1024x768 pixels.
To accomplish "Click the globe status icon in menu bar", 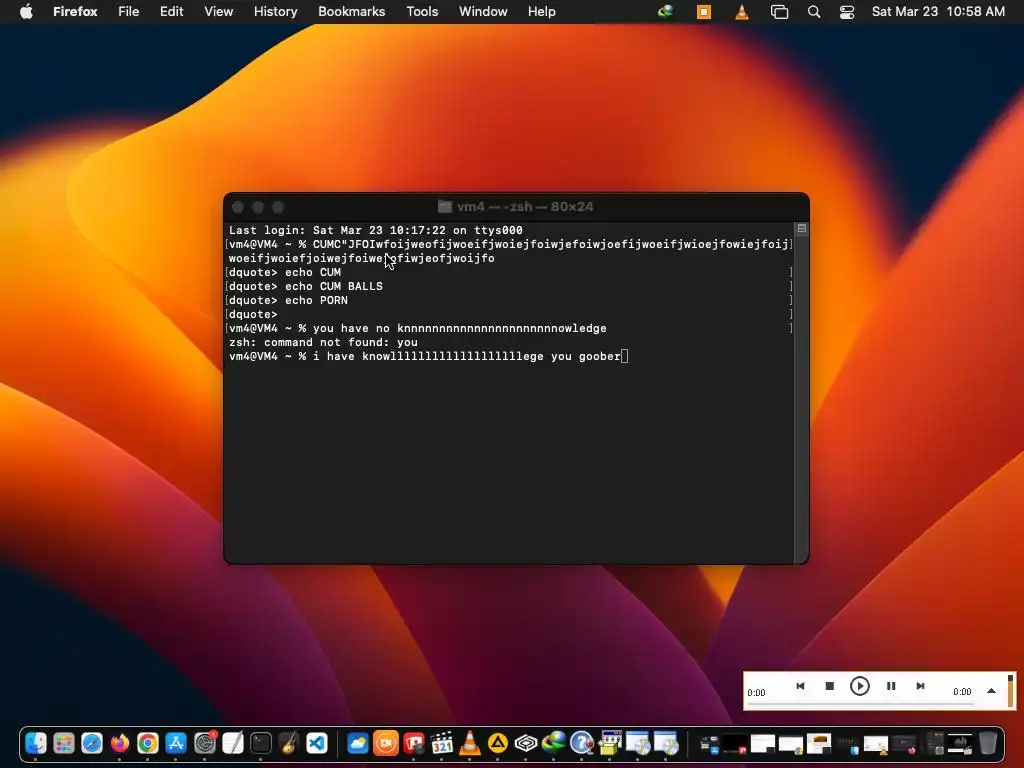I will coord(665,11).
